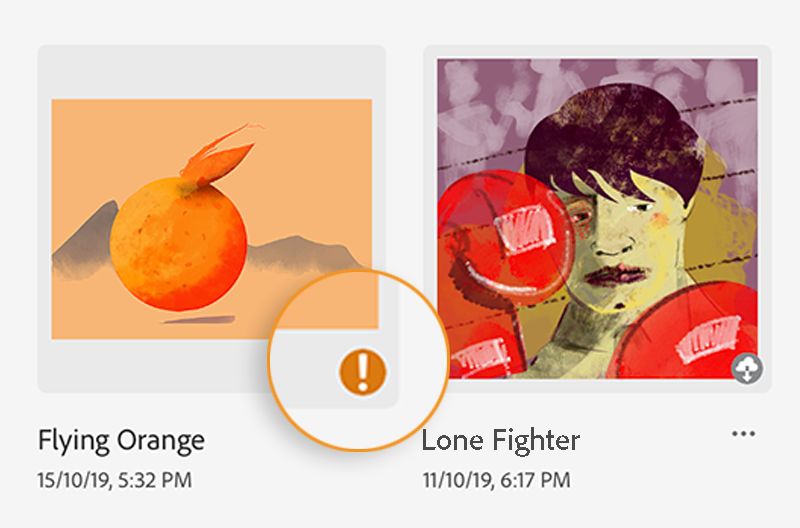The width and height of the screenshot is (800, 528).
Task: Open the three-dot menu beside Lone Fighter
Action: pyautogui.click(x=743, y=434)
